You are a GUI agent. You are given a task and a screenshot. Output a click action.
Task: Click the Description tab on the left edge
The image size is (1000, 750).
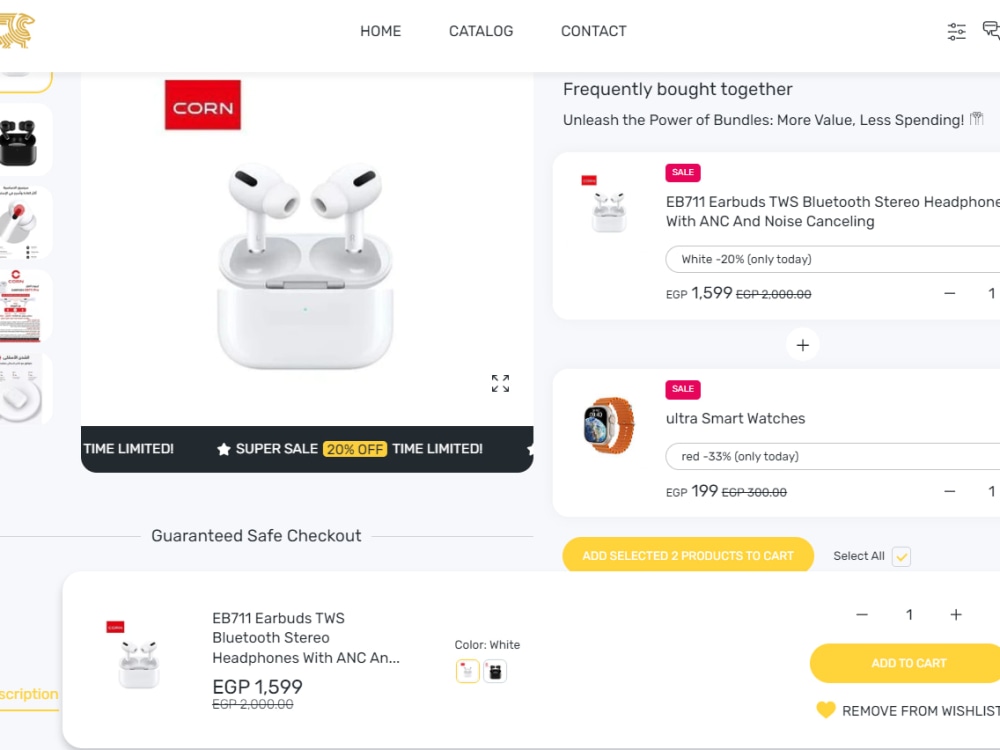tap(27, 694)
